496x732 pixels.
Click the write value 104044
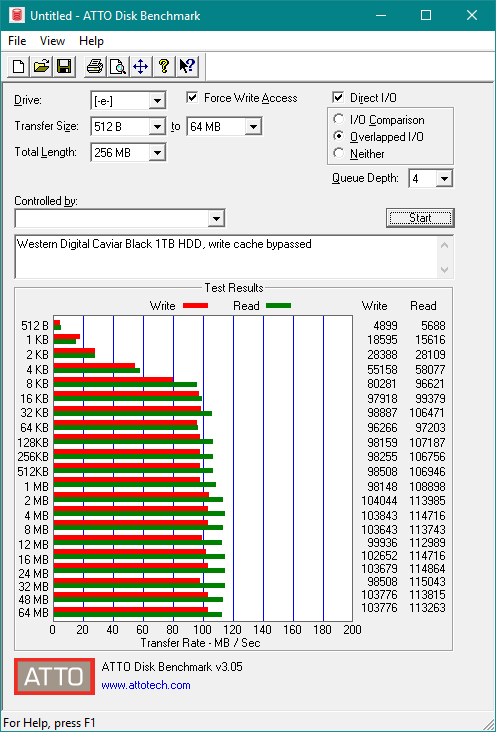[x=379, y=500]
